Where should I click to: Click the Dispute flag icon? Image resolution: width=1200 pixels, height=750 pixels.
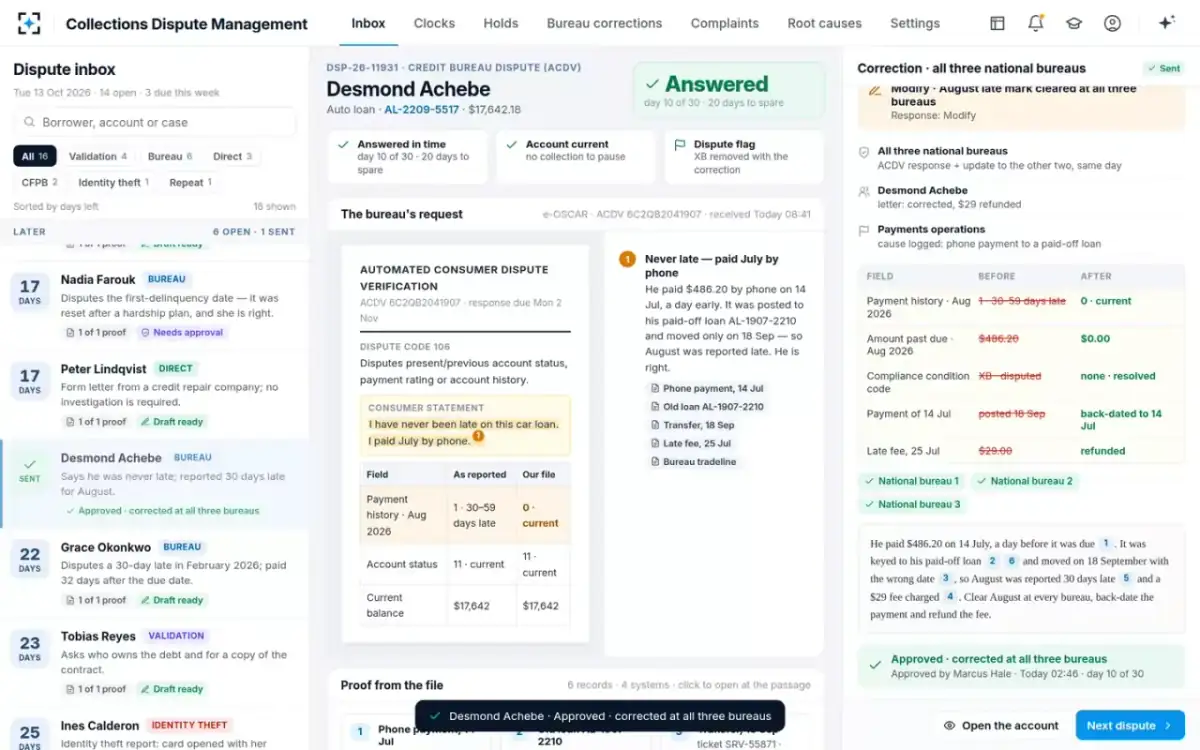(x=680, y=145)
